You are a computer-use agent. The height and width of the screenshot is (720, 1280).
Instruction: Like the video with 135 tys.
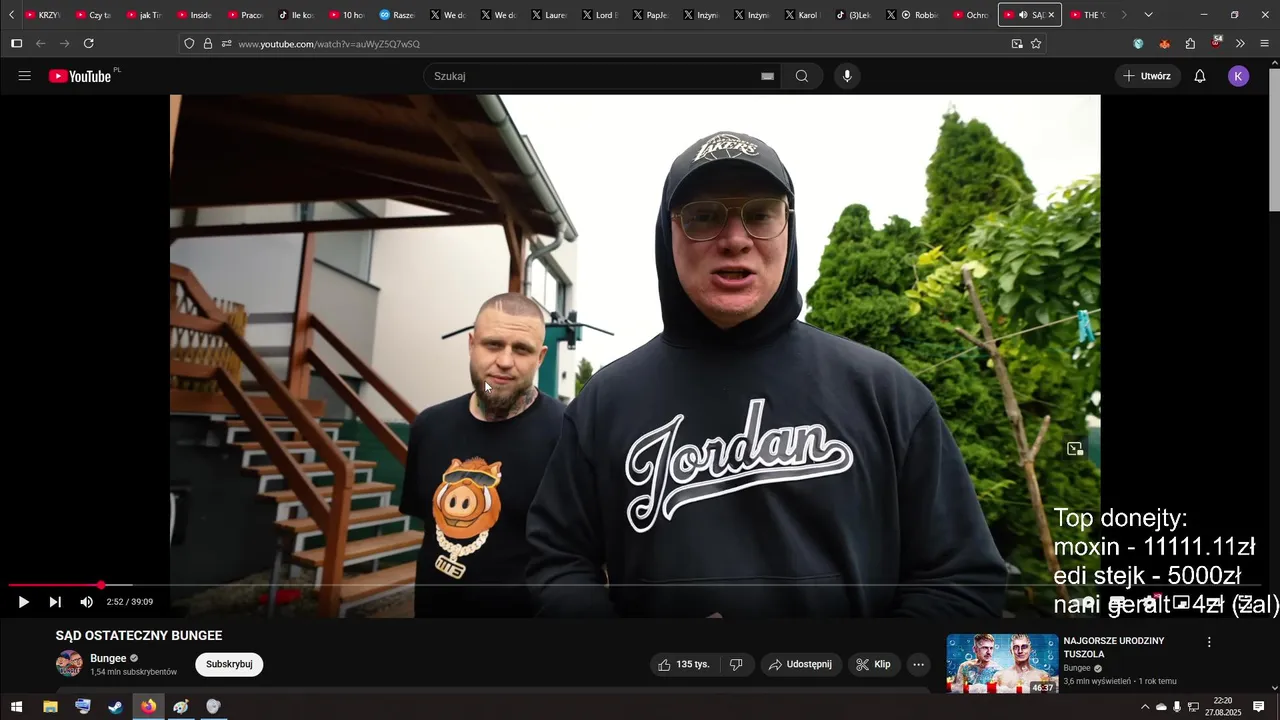tap(684, 664)
